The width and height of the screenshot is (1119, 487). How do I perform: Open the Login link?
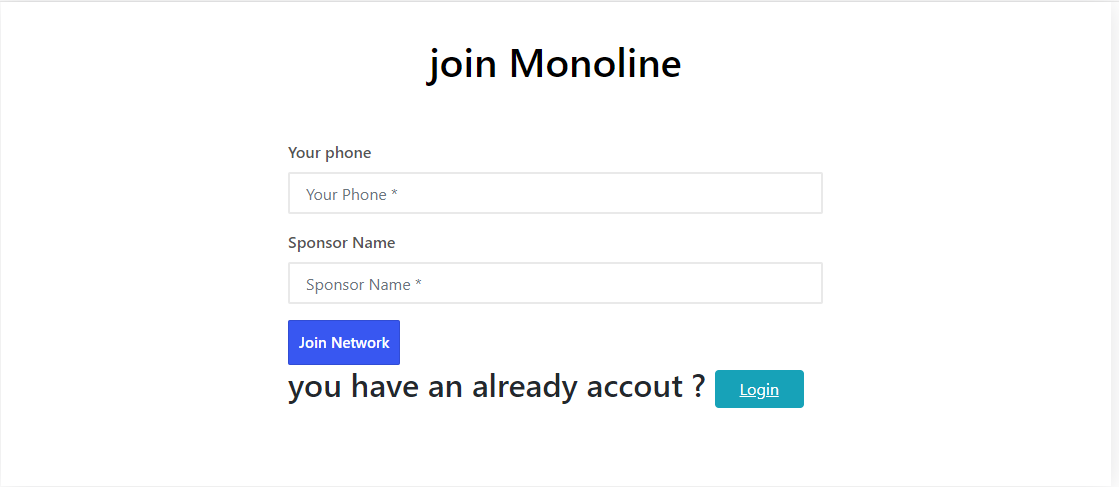click(x=759, y=389)
